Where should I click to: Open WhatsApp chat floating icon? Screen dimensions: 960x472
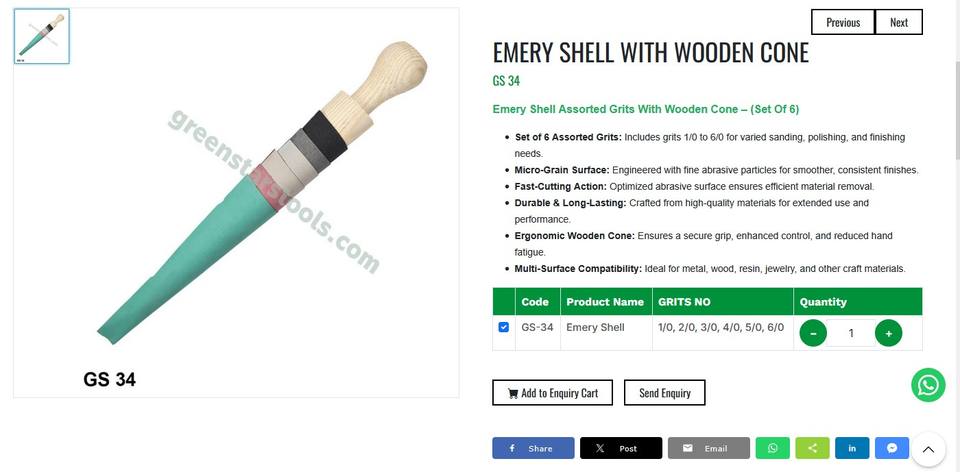[928, 385]
